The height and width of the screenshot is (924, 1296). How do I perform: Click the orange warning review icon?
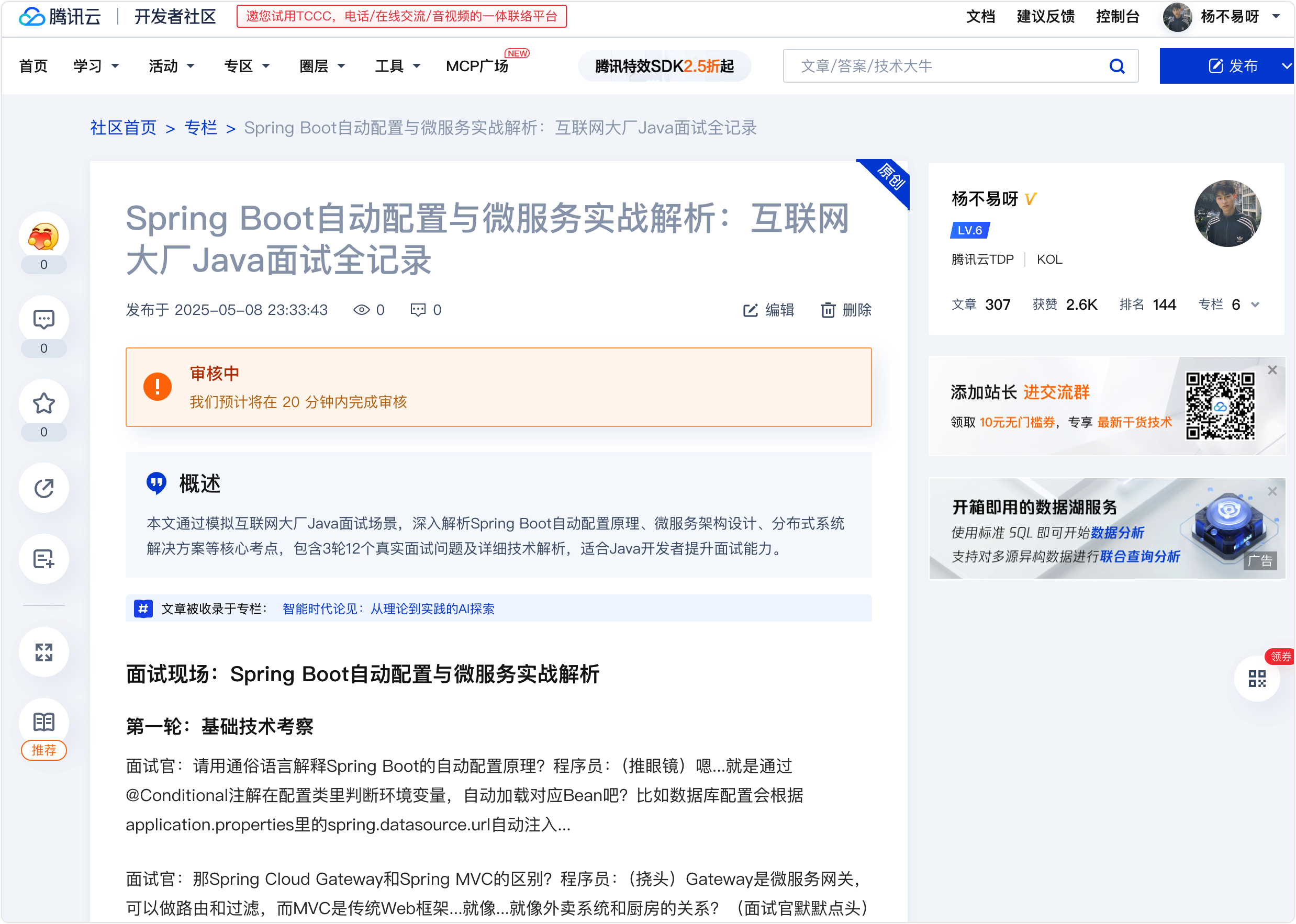[x=157, y=387]
